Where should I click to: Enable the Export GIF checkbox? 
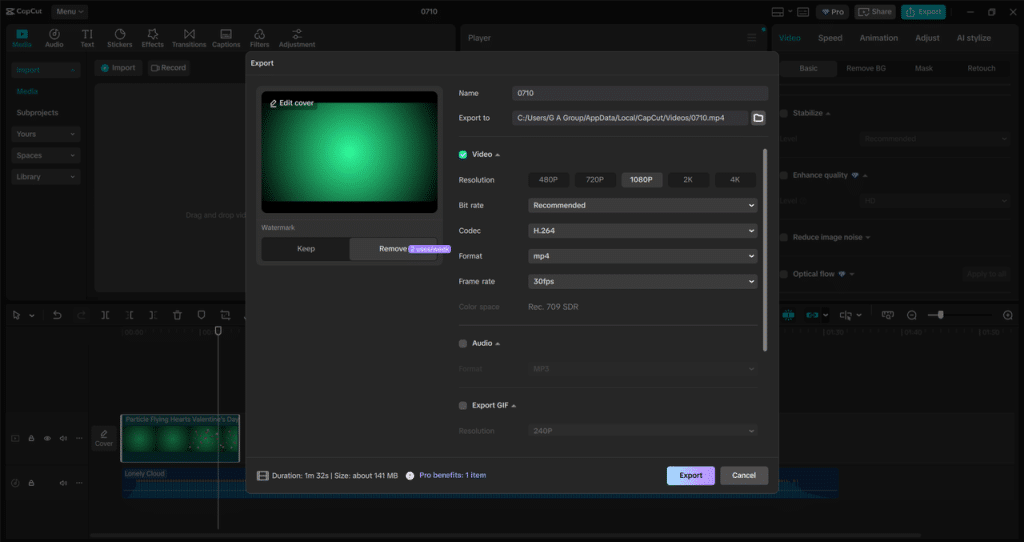(x=463, y=405)
